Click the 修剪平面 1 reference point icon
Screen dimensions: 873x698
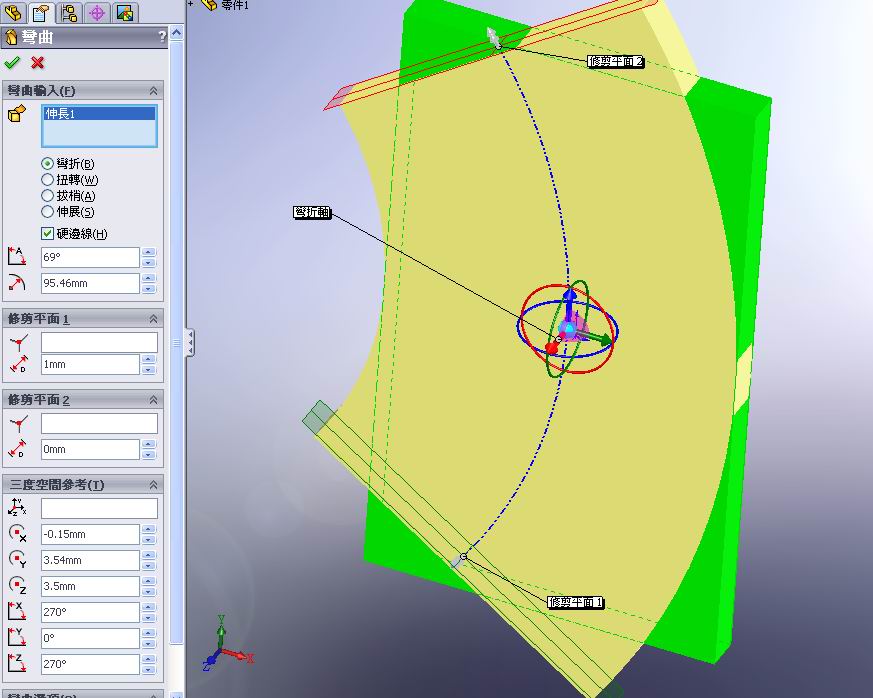(18, 342)
